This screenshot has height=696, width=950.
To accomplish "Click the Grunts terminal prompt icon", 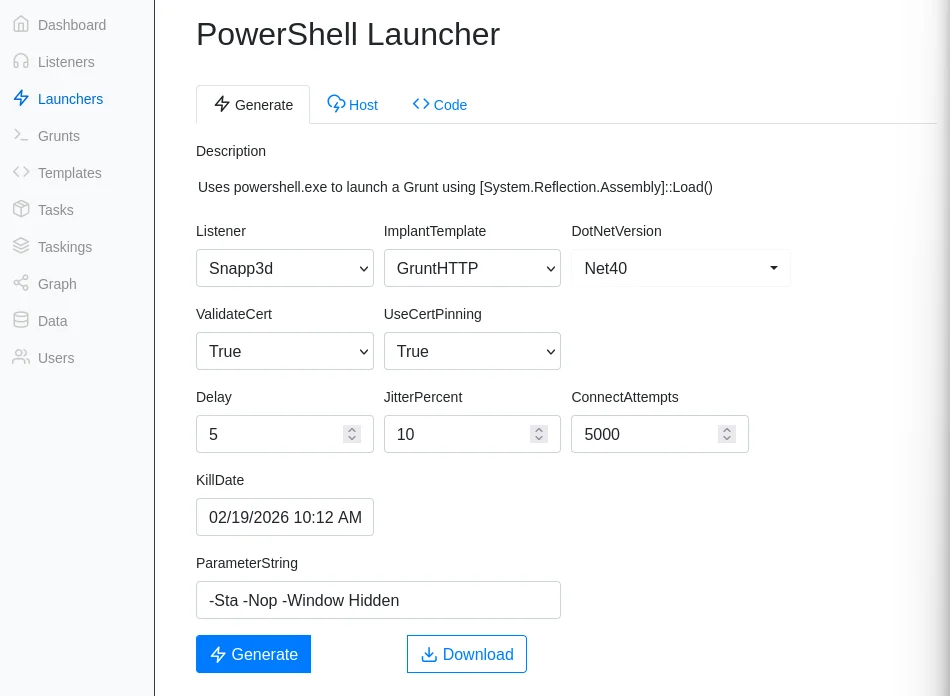I will coord(21,136).
